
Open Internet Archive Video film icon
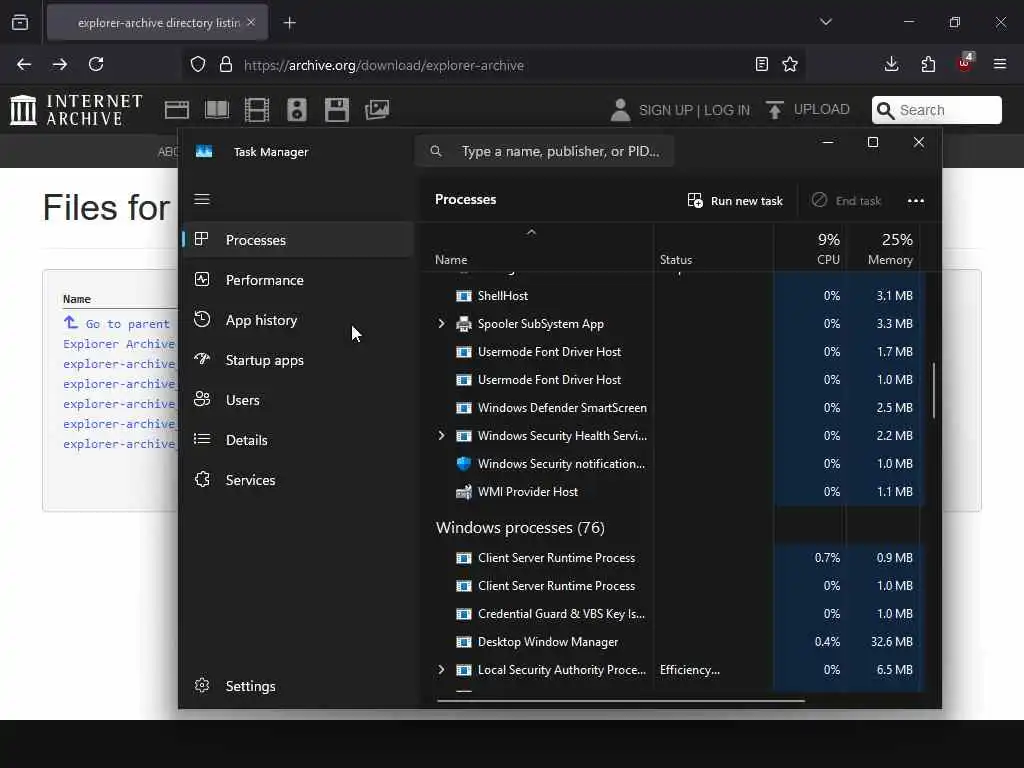[257, 110]
